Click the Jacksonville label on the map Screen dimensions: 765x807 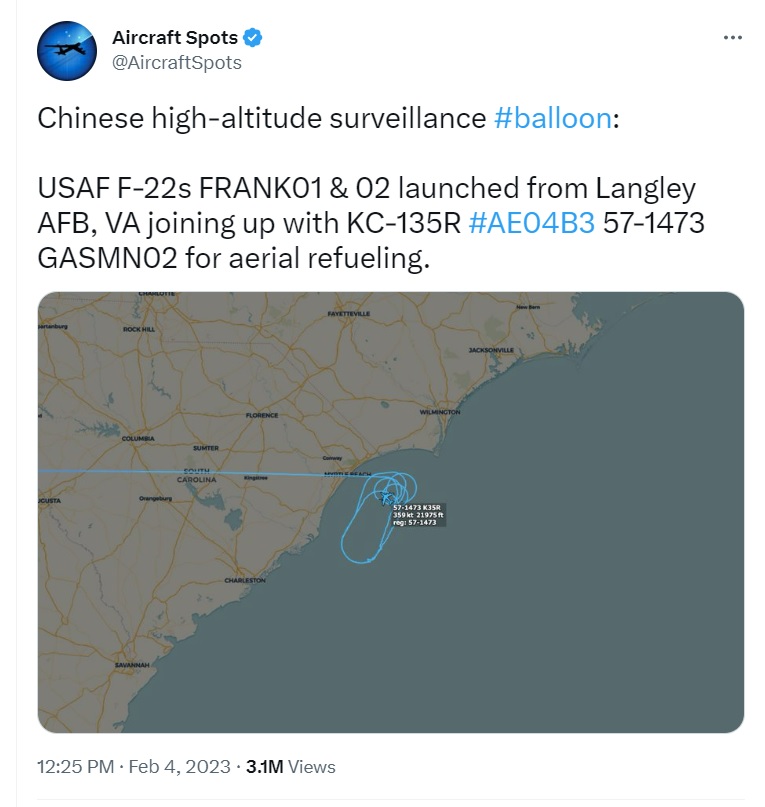coord(491,350)
